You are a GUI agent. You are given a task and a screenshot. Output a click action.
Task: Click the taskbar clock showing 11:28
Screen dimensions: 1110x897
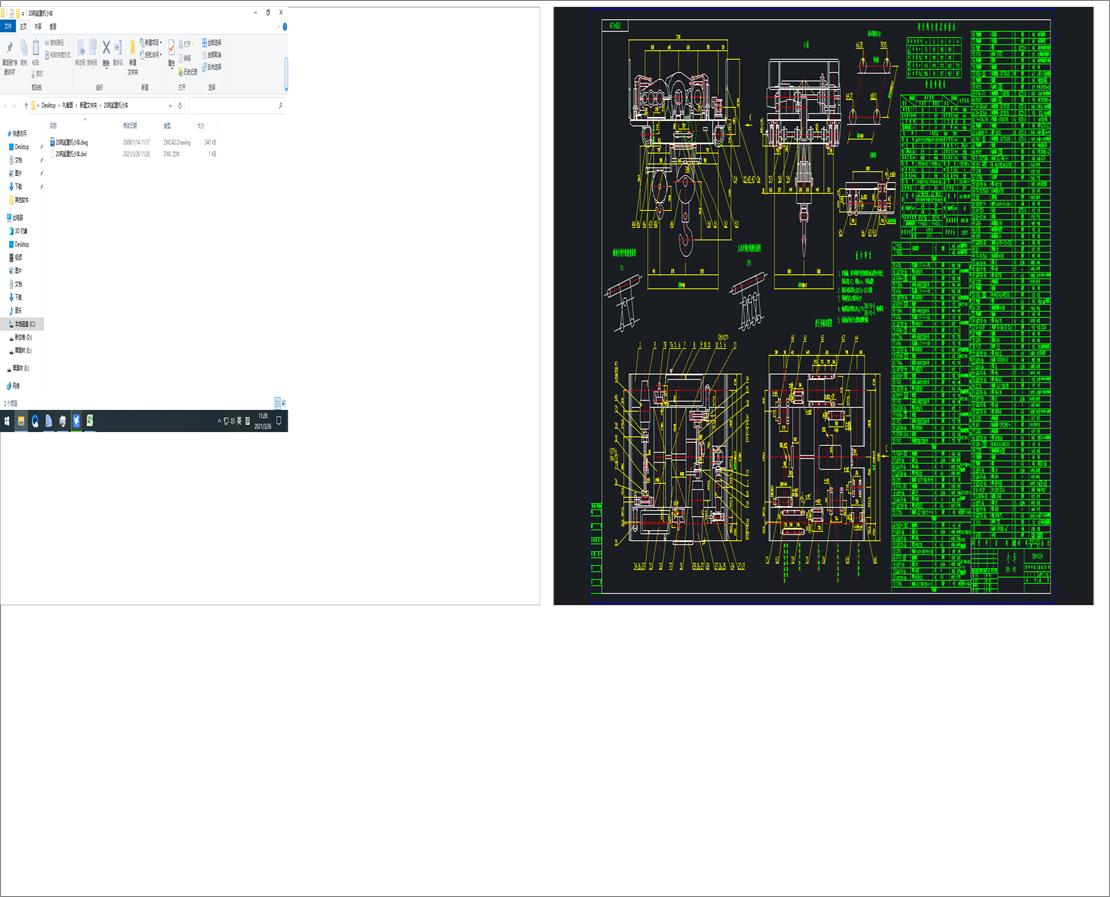coord(263,421)
